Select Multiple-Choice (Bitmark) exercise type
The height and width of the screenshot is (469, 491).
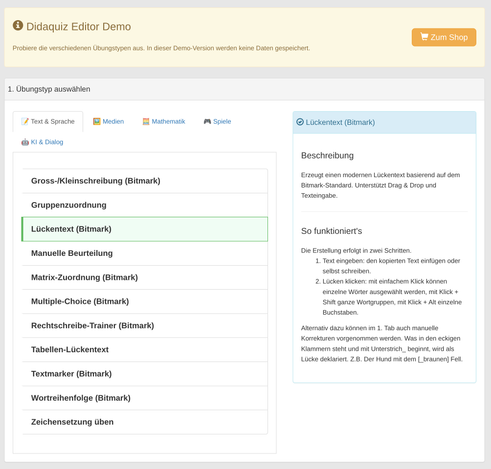[x=145, y=301]
